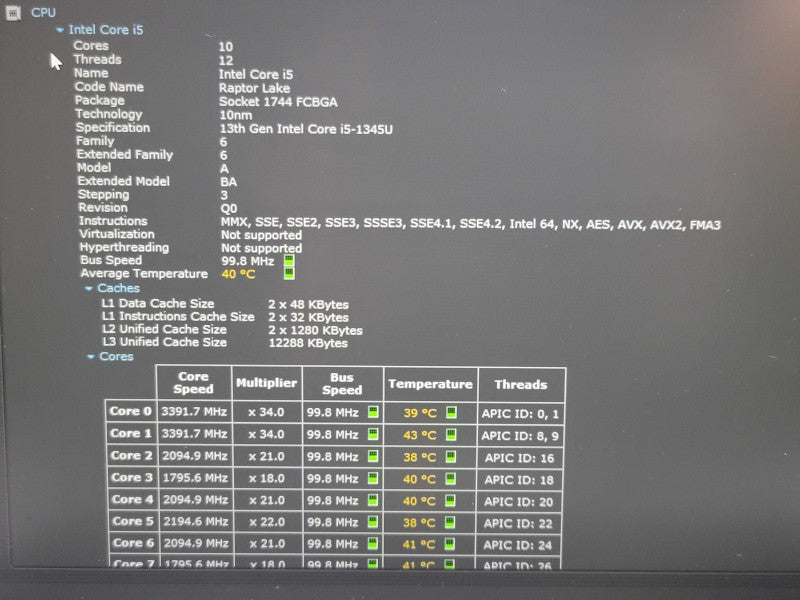Screen dimensions: 800x600
Task: Click the APIC ID: 24 cell
Action: click(518, 545)
